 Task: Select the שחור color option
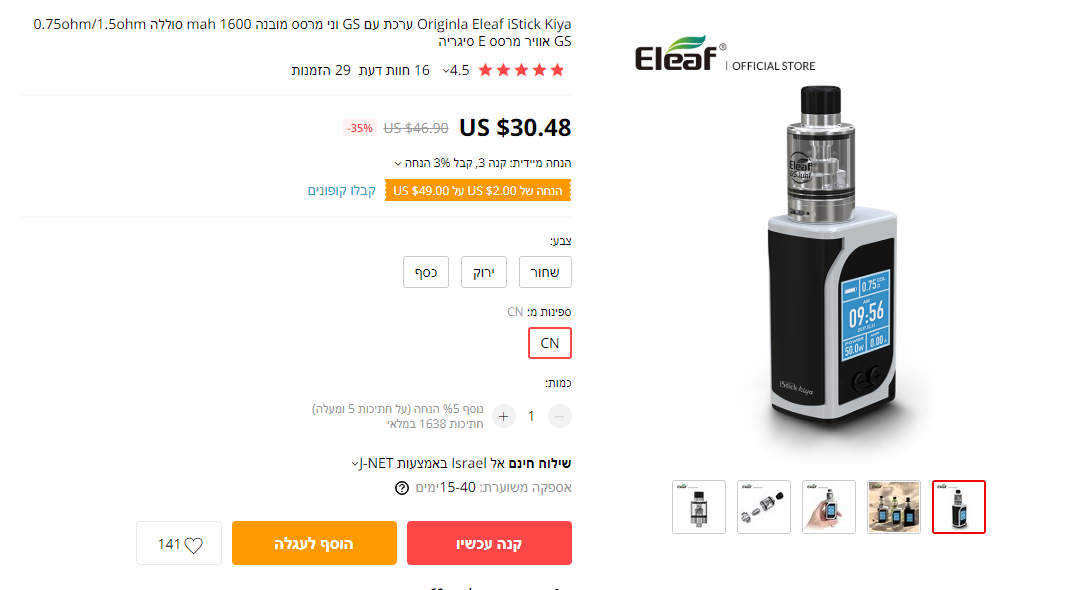(x=545, y=272)
